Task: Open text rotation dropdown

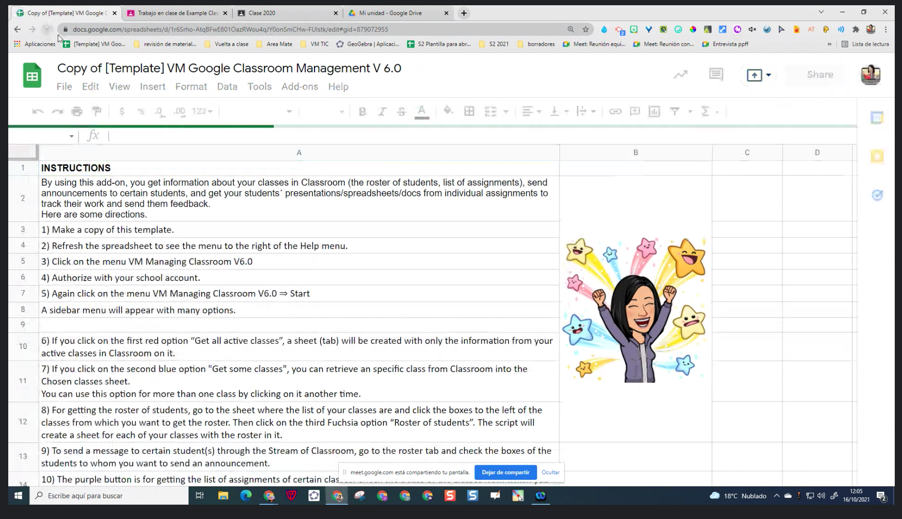Action: coord(586,112)
